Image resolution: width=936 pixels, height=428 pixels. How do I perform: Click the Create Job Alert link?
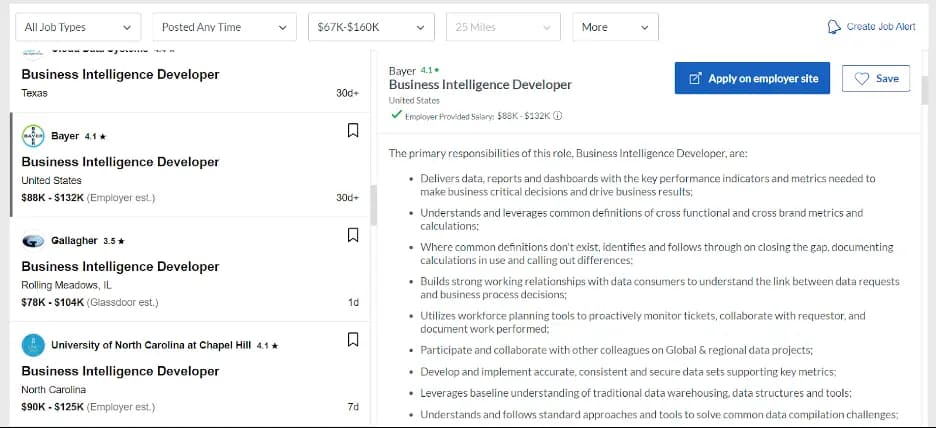[880, 27]
